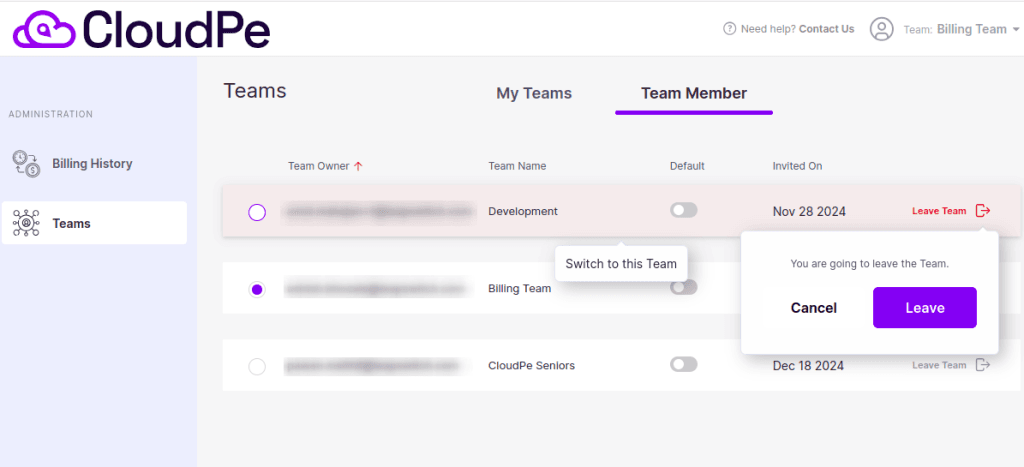Expand the Team: Billing Team dropdown arrow
This screenshot has height=467, width=1024.
click(x=1016, y=30)
